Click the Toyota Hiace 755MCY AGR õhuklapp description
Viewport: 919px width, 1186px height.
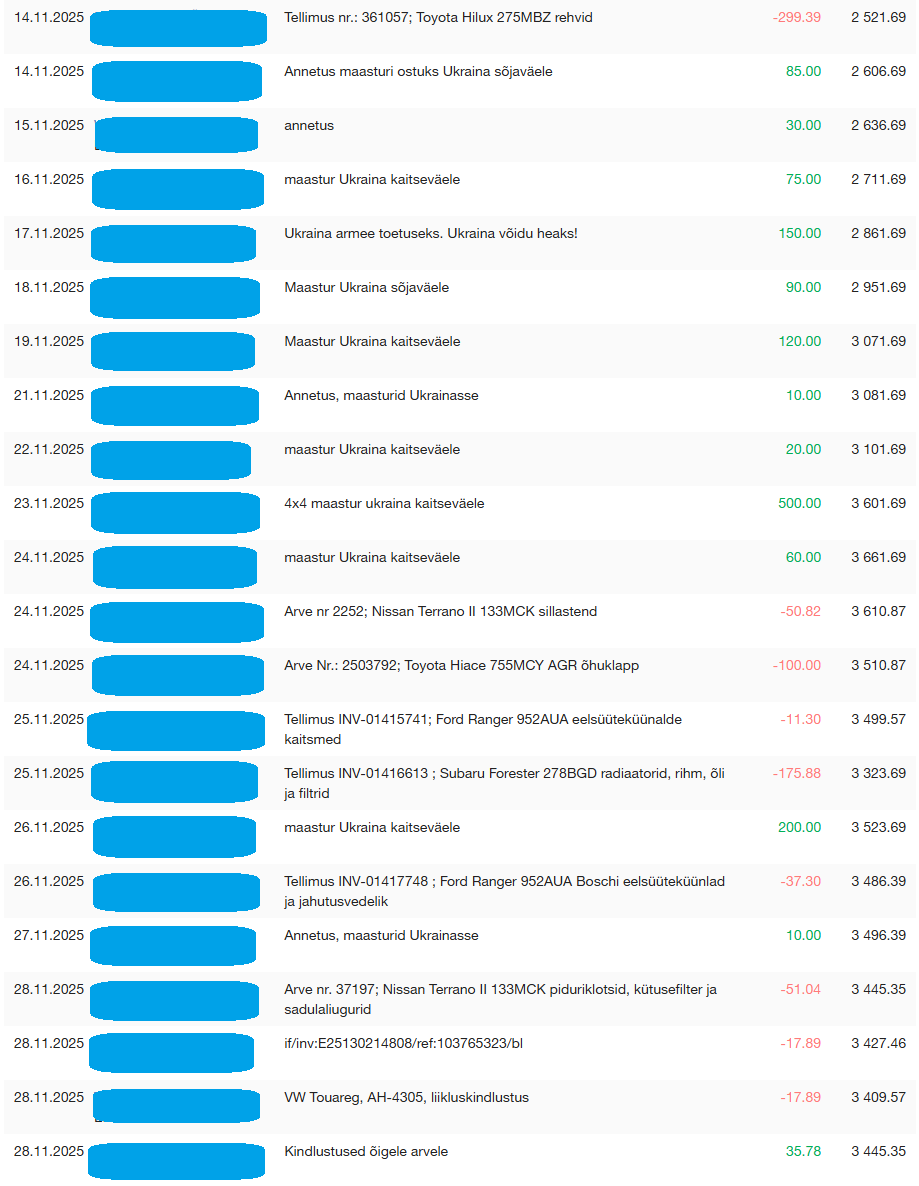tap(461, 666)
